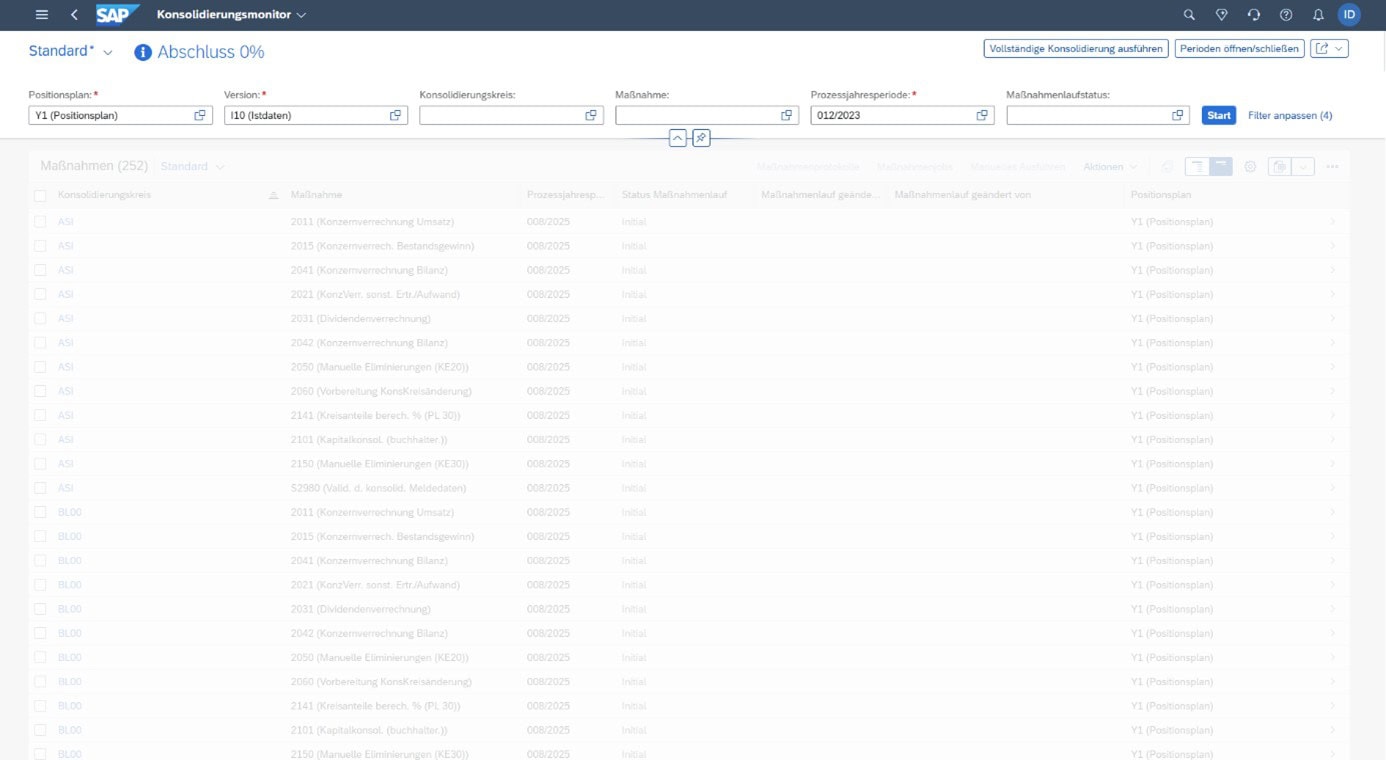Open the search icon in top bar

[x=1189, y=15]
